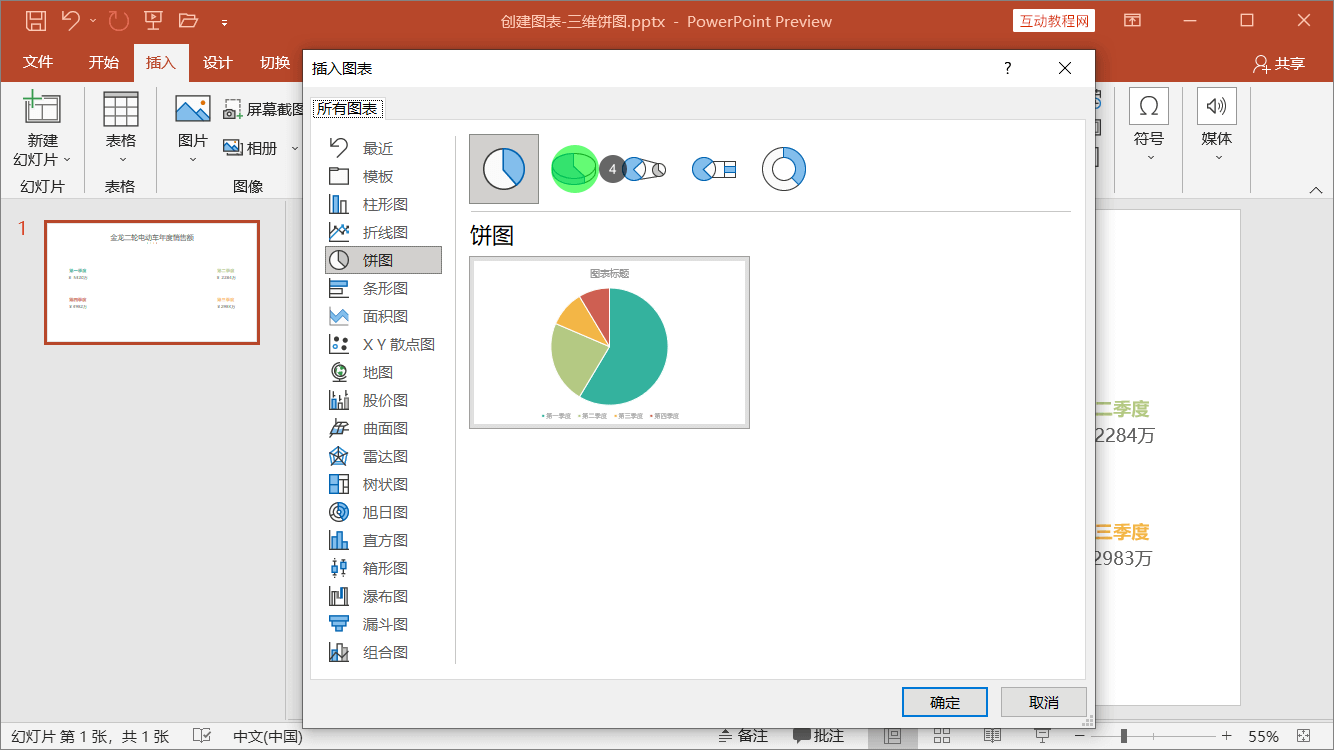Select 饼图 pie chart type
The image size is (1334, 750).
(383, 260)
